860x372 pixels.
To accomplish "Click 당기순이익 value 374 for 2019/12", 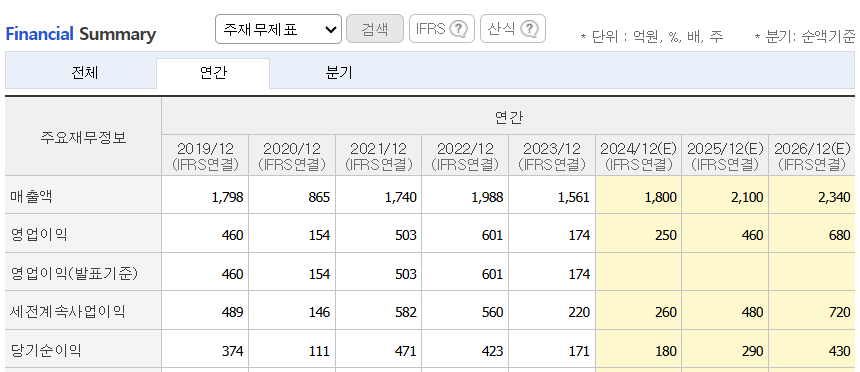I will click(232, 351).
